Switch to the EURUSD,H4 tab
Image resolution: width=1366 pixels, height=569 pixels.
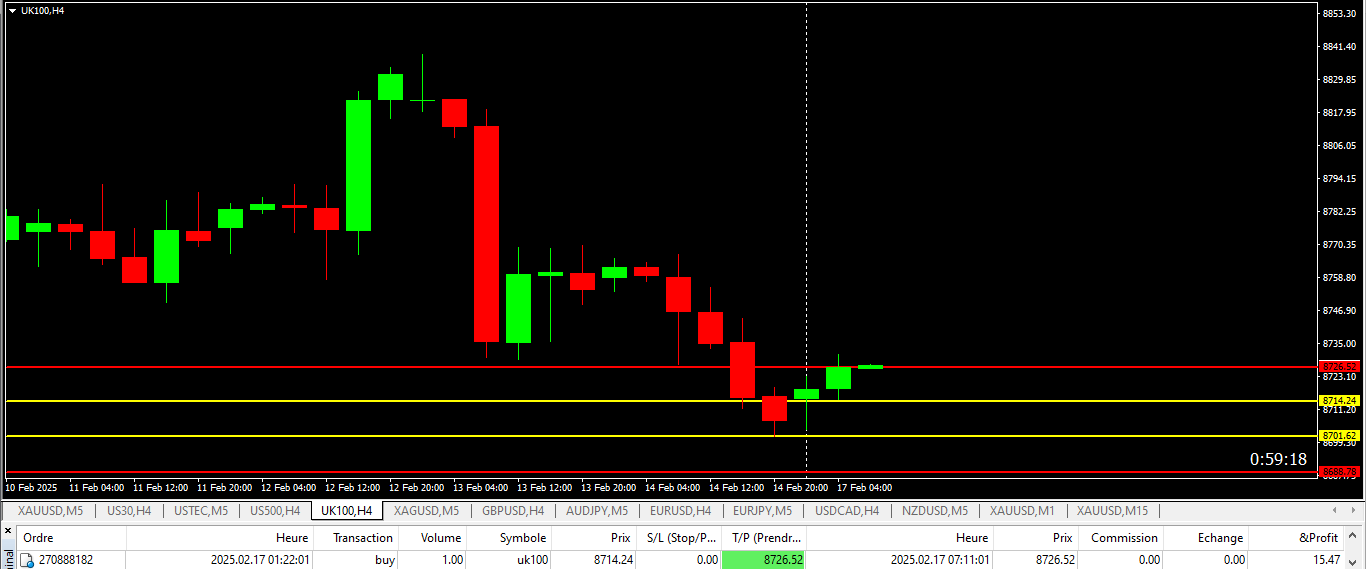[x=674, y=511]
